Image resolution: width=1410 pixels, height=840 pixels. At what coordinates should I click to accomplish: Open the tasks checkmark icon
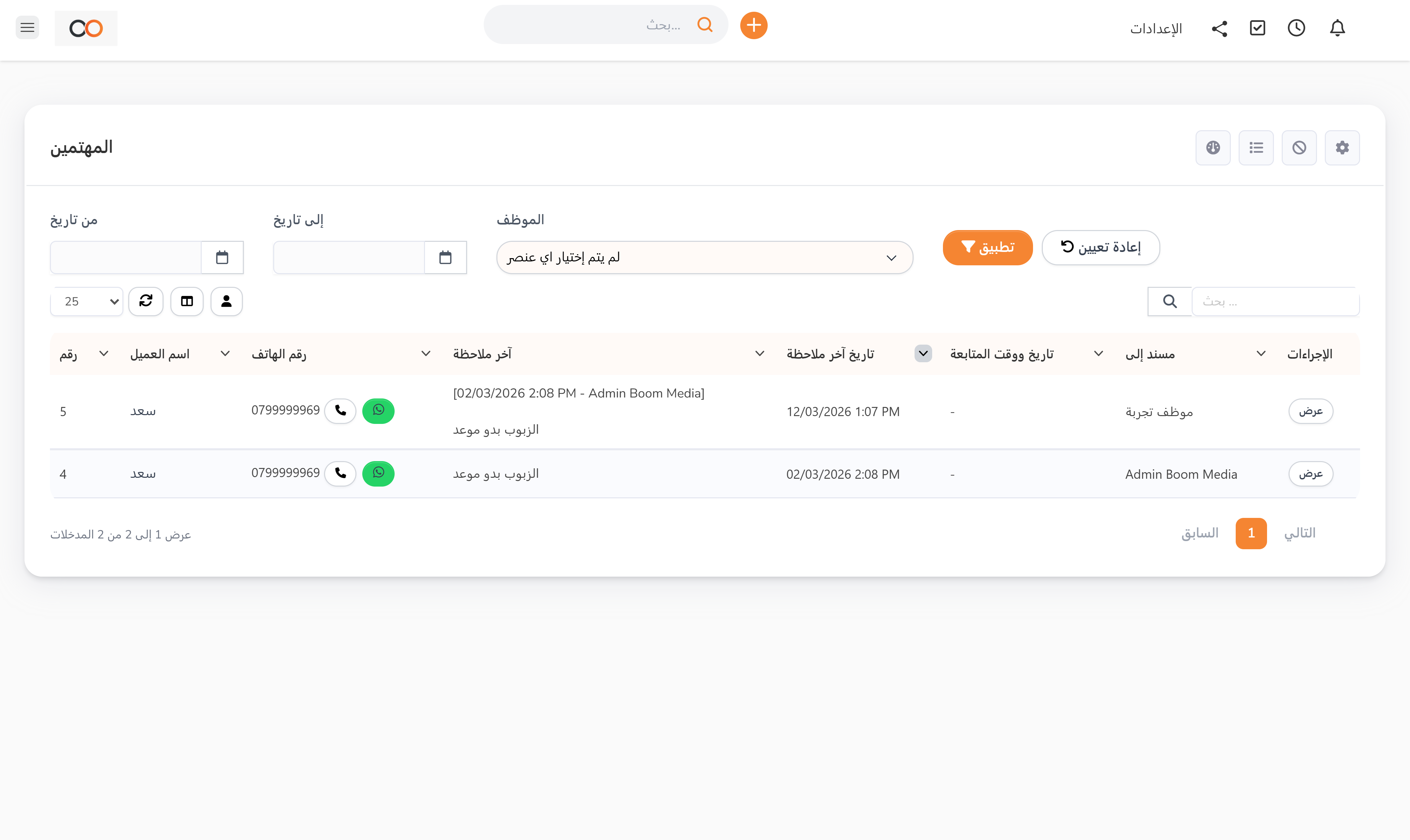(x=1257, y=28)
